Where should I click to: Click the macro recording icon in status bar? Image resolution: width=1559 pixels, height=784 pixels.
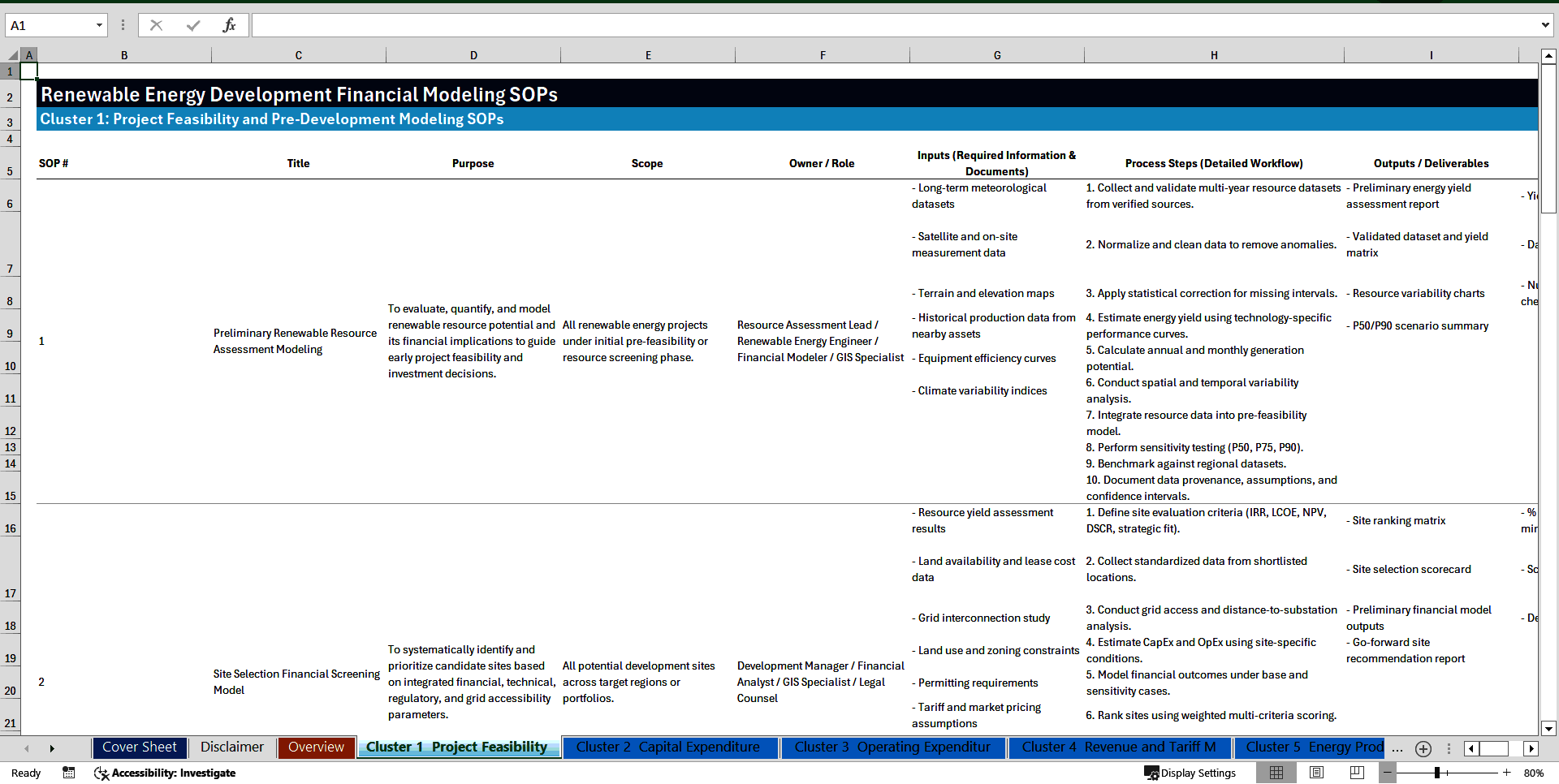[69, 773]
